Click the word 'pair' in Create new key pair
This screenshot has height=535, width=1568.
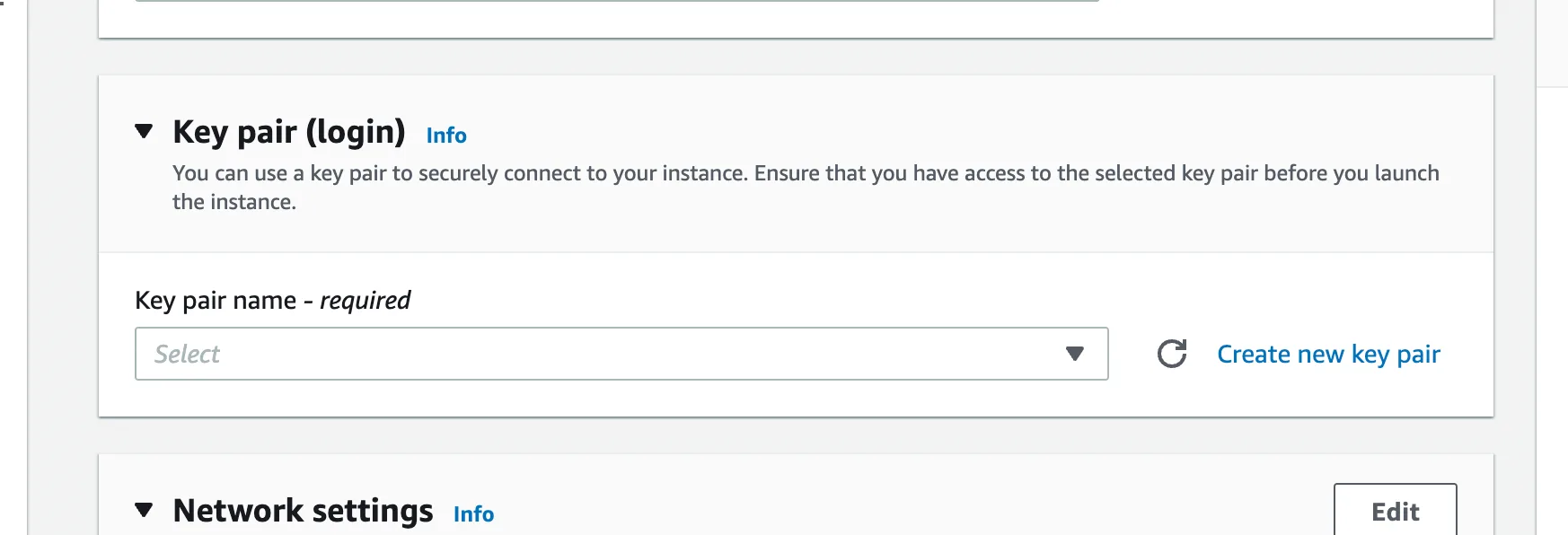coord(1419,355)
